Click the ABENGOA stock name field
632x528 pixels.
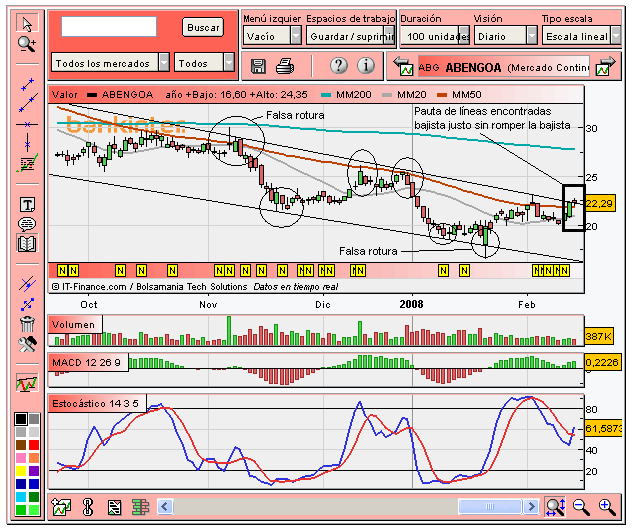click(504, 67)
